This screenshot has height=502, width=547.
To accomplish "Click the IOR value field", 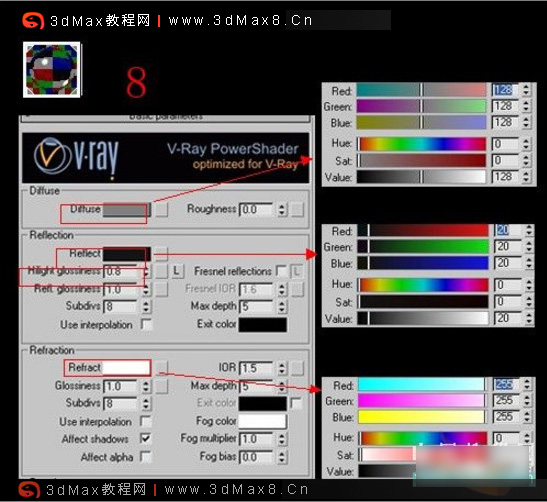I will pos(257,368).
